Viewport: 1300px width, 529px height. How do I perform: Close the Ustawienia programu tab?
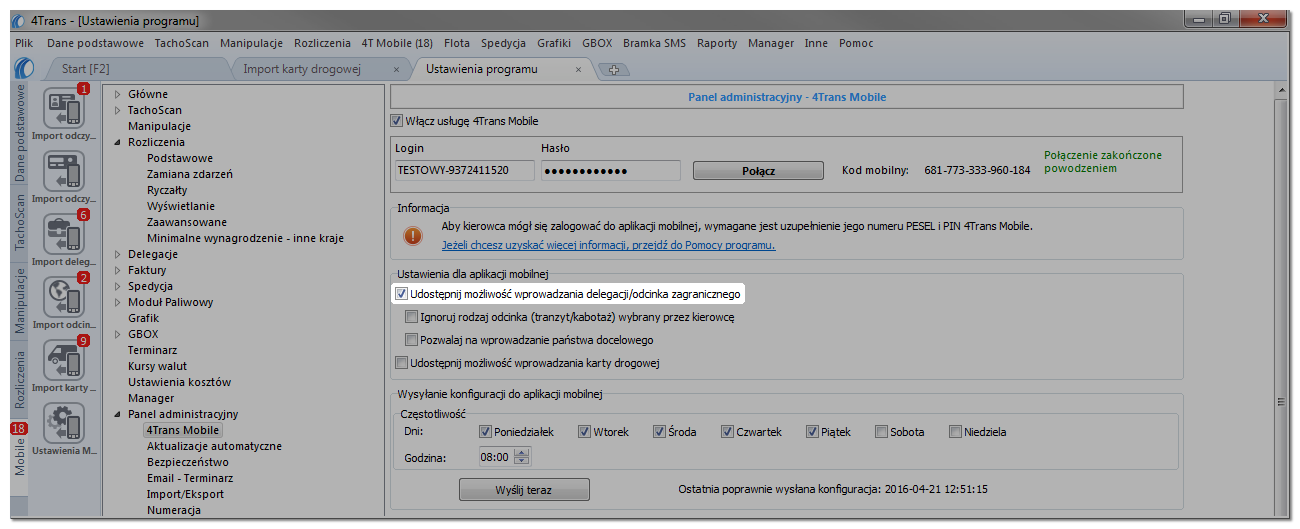click(578, 70)
